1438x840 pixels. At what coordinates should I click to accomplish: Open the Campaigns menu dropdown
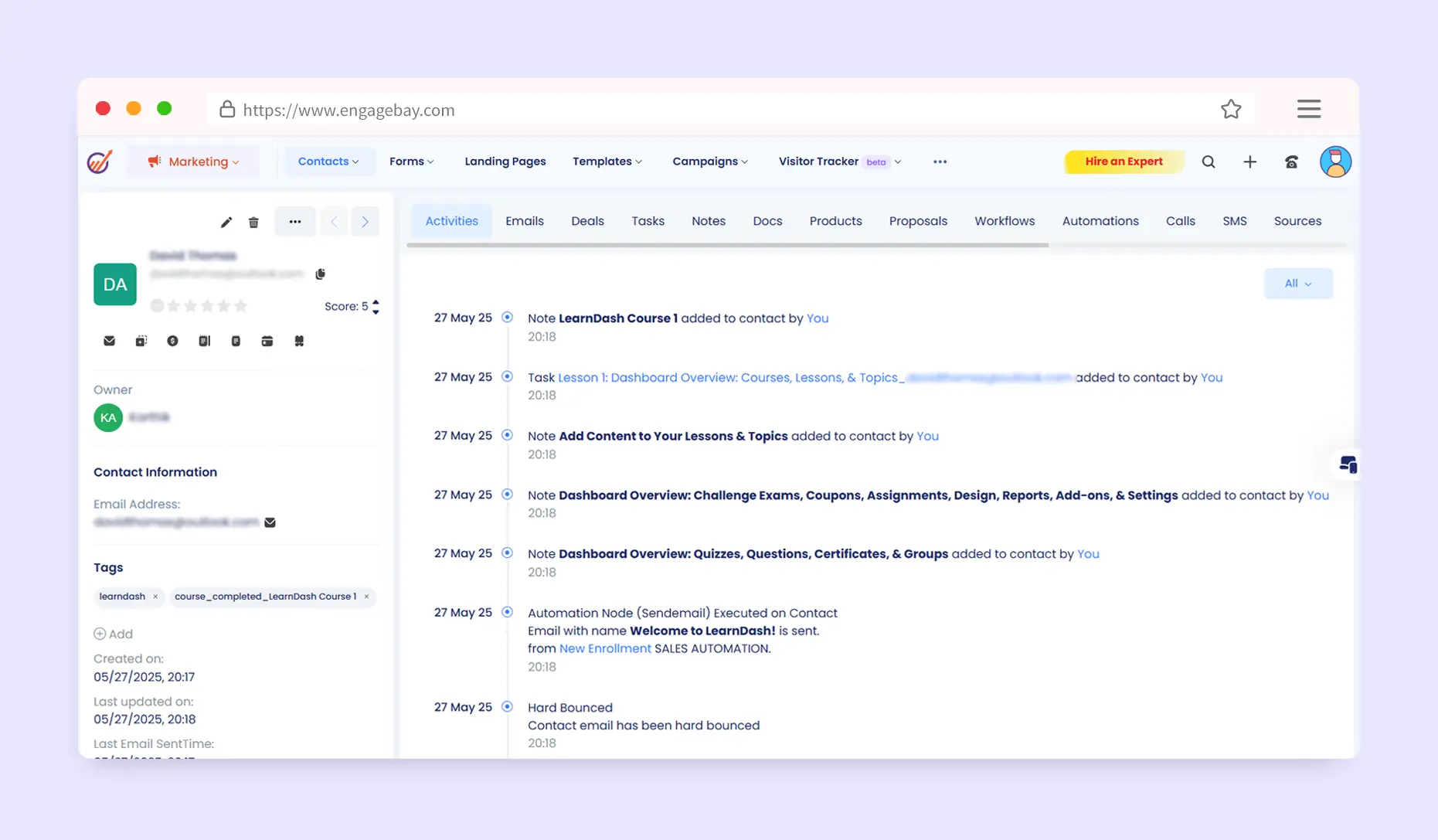tap(709, 162)
